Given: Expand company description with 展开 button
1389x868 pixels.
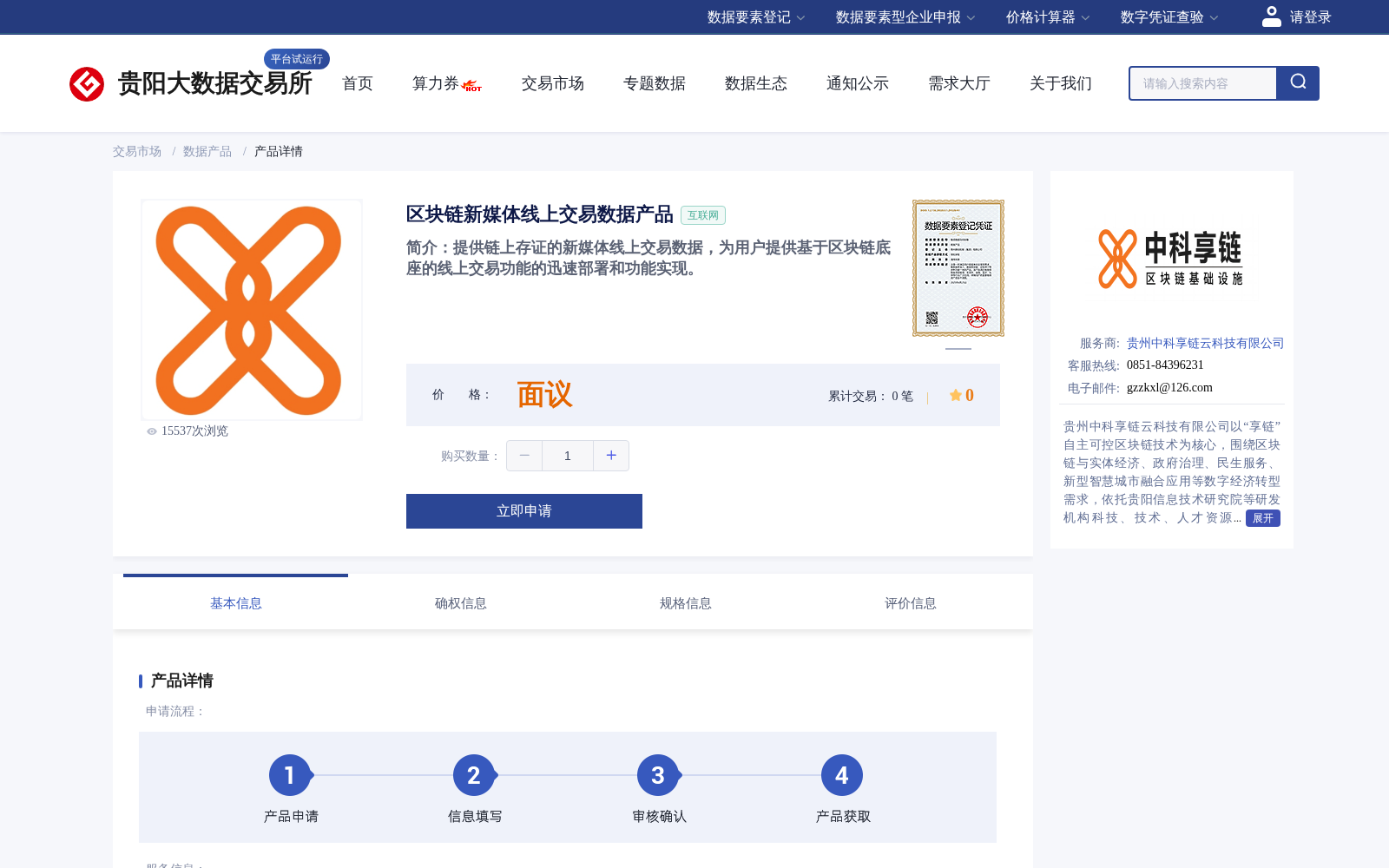Looking at the screenshot, I should (1263, 518).
